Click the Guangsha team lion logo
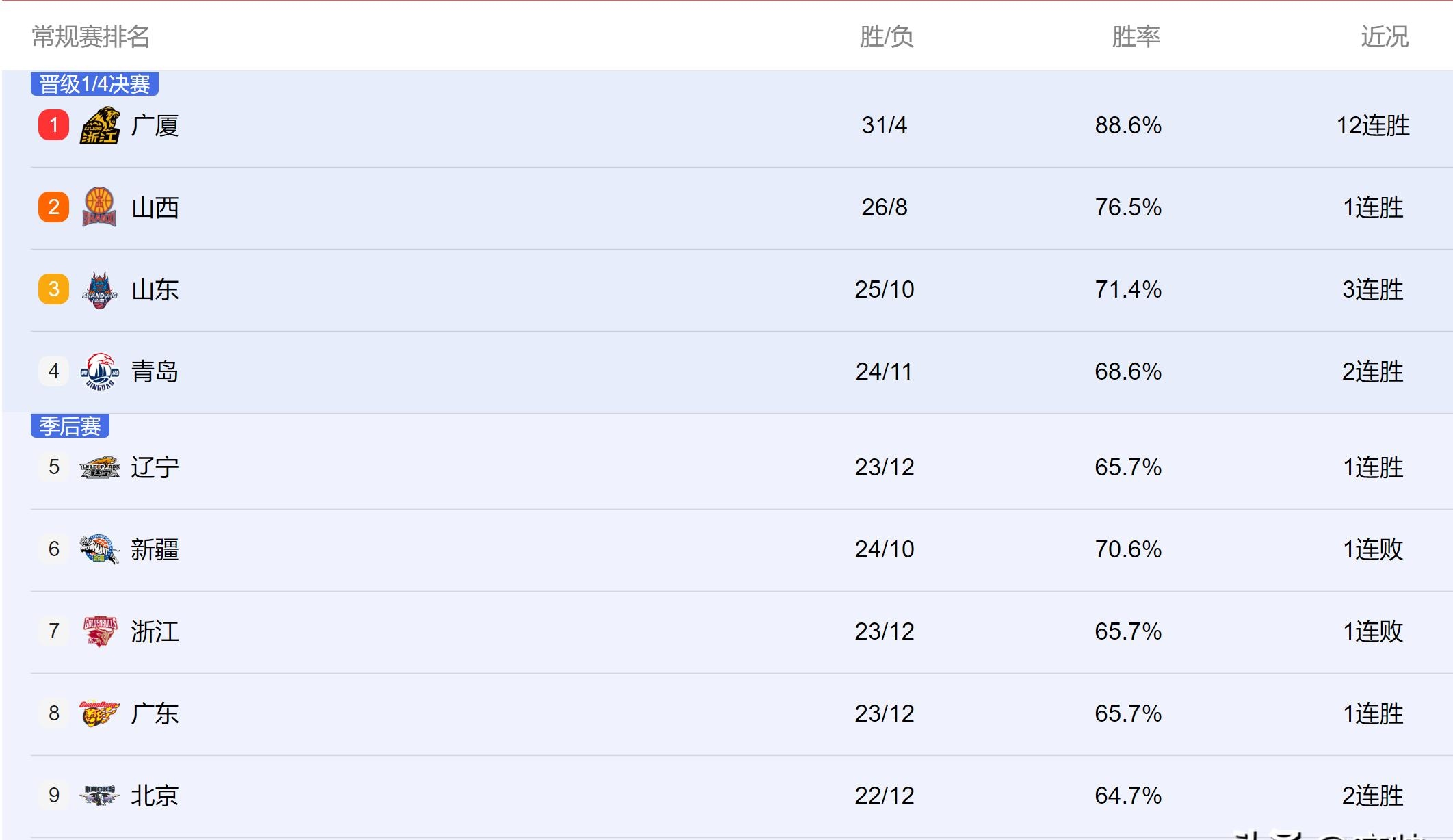This screenshot has height=840, width=1453. [x=100, y=125]
